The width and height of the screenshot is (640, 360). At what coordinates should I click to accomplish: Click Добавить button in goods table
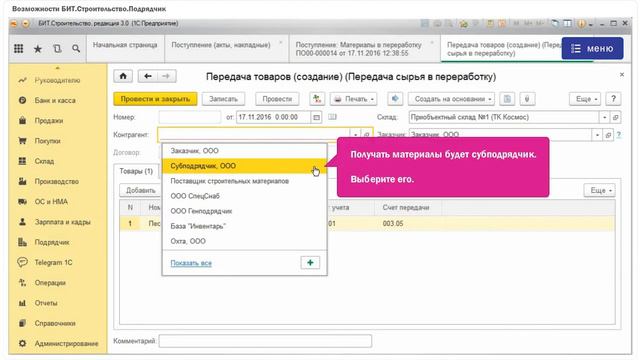(140, 190)
